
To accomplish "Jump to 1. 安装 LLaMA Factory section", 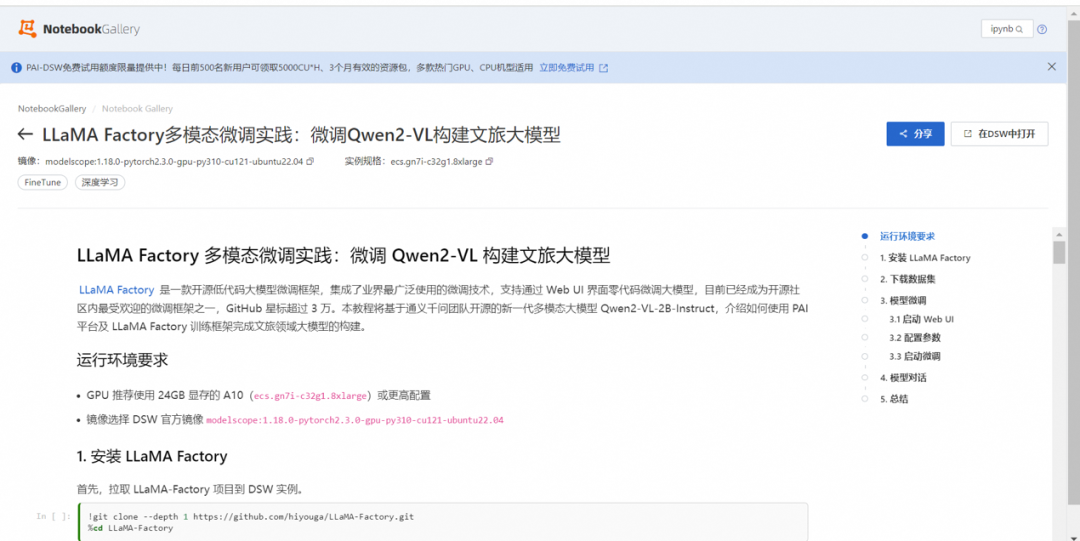I will click(924, 258).
